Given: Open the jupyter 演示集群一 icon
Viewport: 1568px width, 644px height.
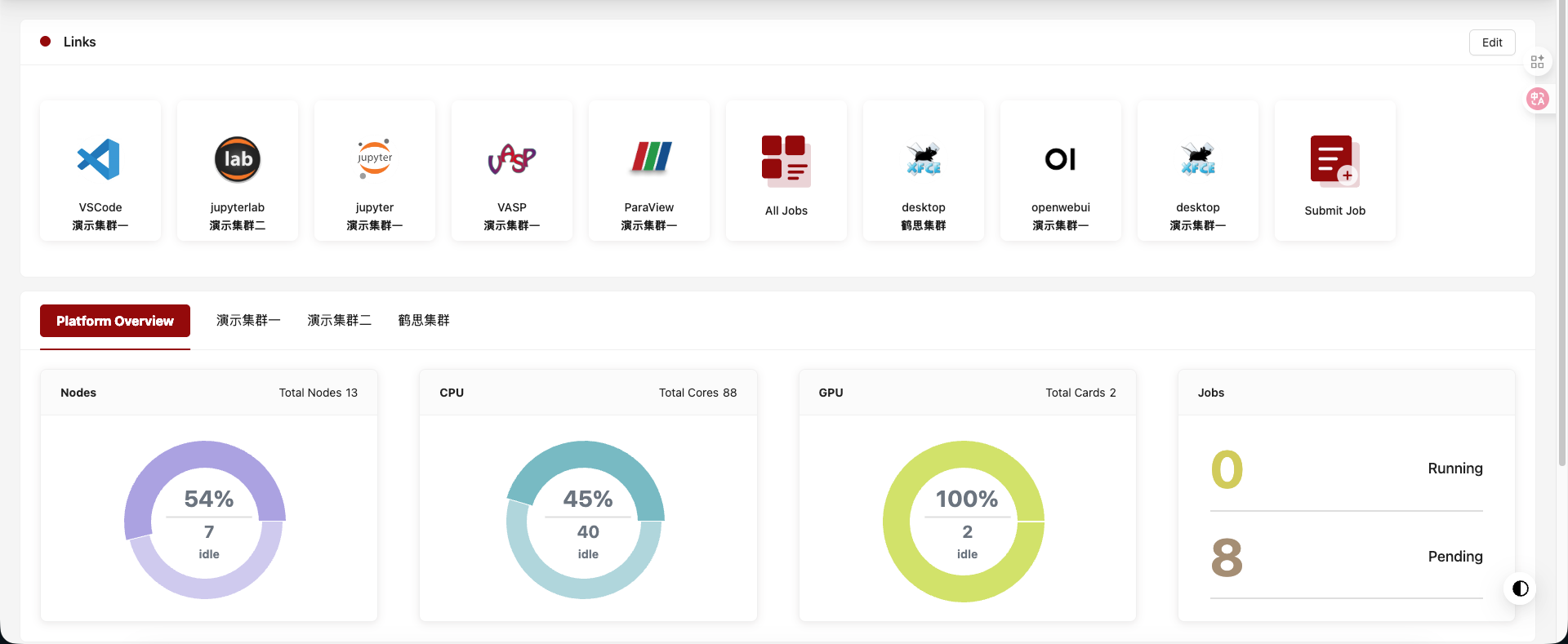Looking at the screenshot, I should [x=375, y=159].
